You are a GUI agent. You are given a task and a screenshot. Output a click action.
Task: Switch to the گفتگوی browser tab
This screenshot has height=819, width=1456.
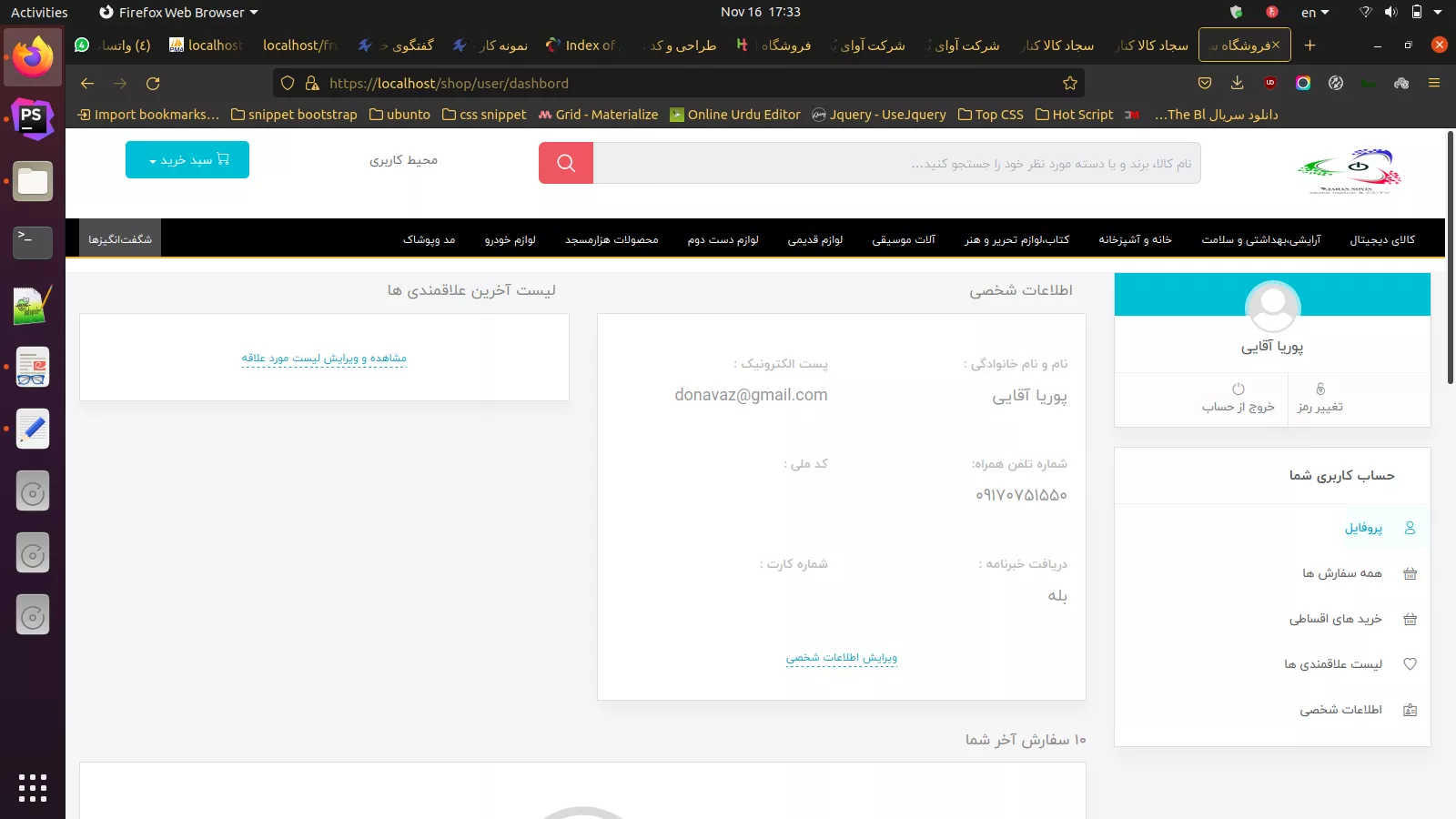pos(396,45)
